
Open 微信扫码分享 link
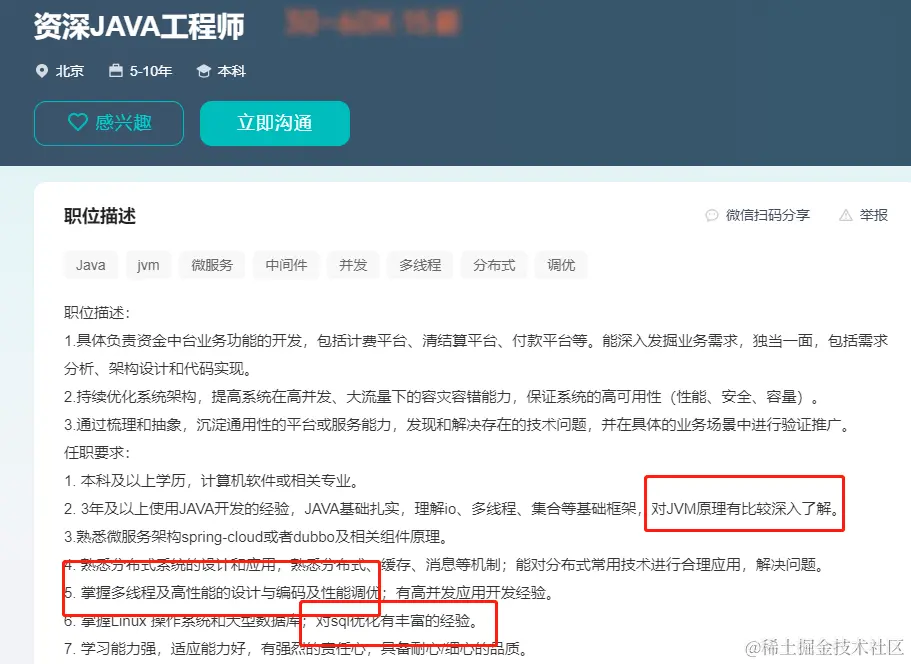(767, 216)
